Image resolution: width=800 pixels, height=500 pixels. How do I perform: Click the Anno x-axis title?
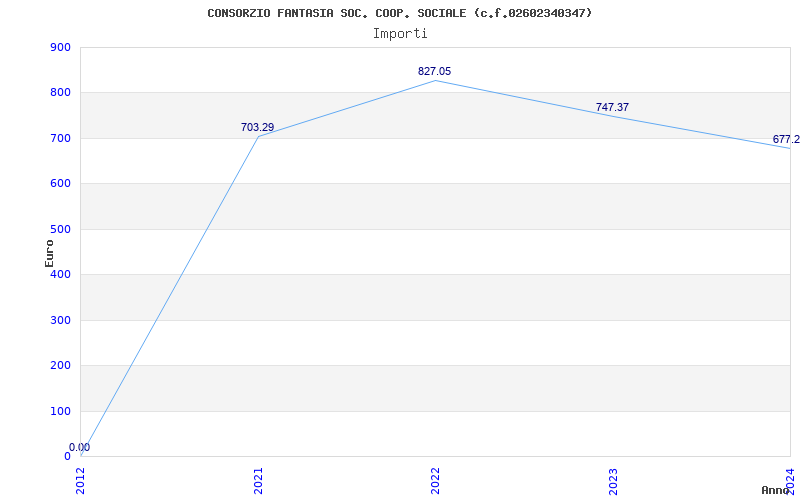[x=776, y=490]
